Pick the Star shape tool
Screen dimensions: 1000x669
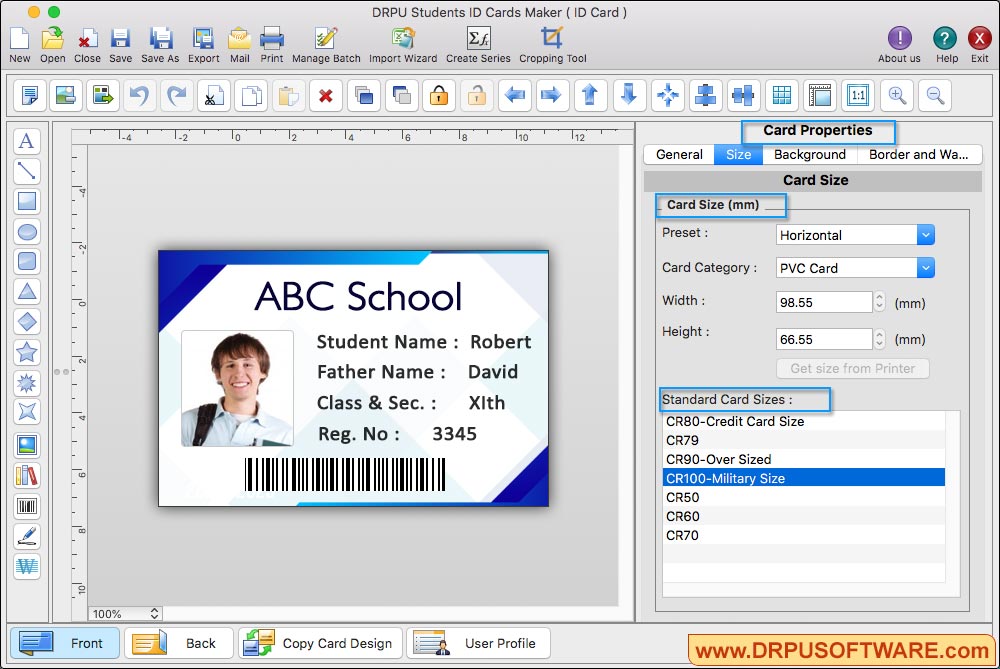27,351
